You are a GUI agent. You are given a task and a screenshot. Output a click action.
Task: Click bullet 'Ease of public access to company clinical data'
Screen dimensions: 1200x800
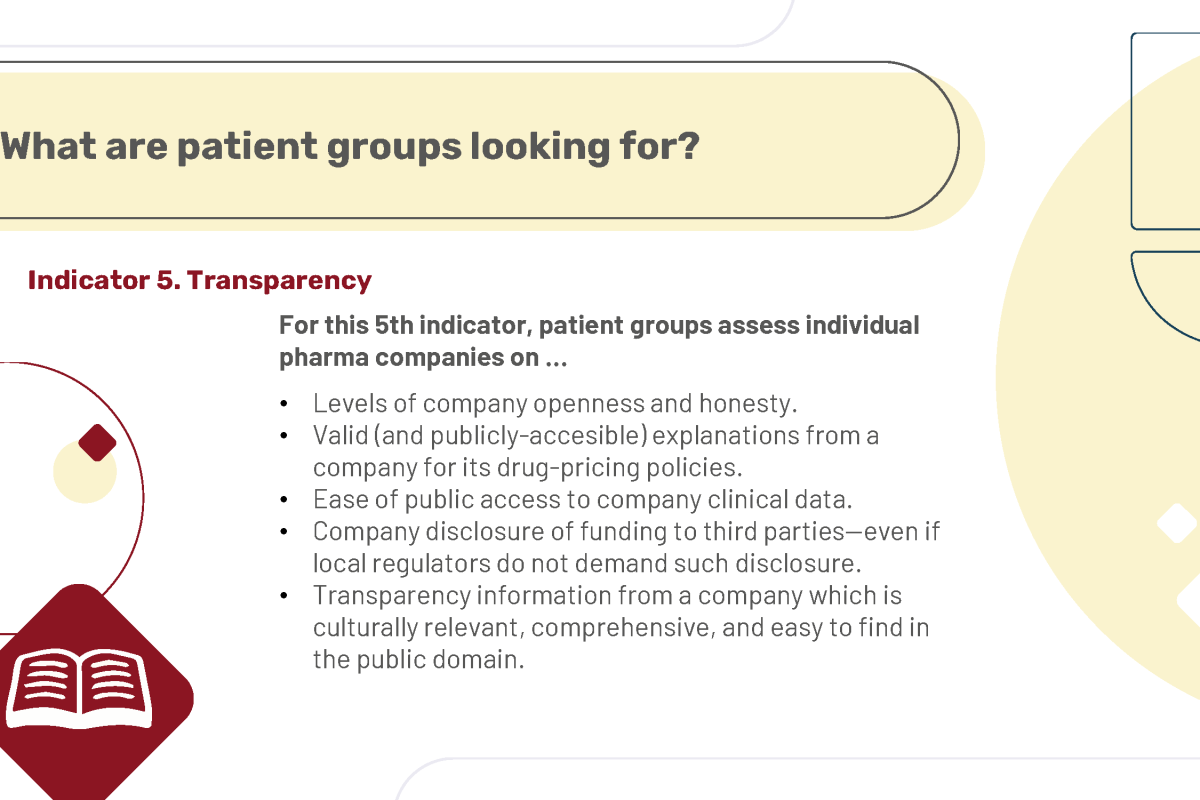pos(582,499)
